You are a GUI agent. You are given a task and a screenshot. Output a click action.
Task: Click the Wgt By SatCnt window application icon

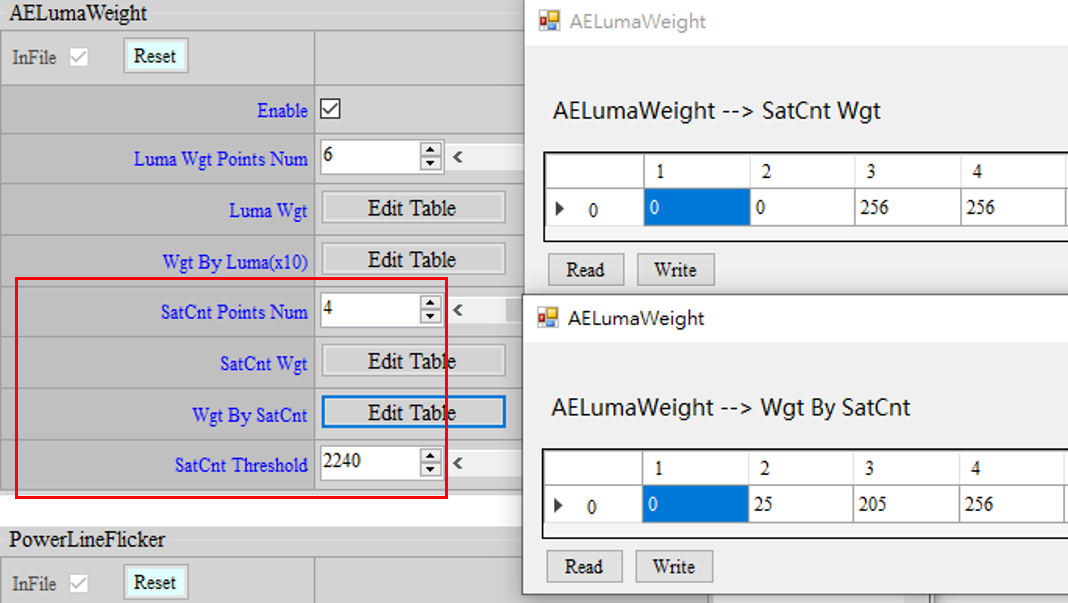click(x=548, y=316)
